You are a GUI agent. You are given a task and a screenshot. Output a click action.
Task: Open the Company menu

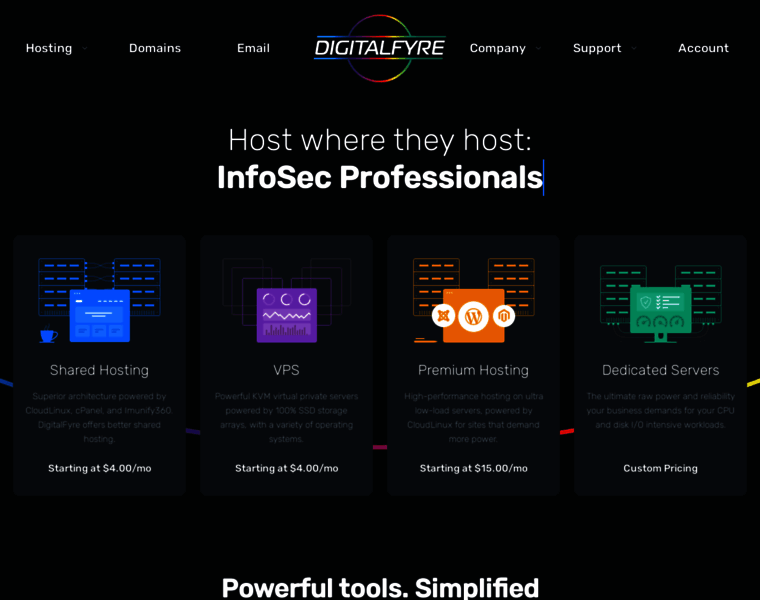coord(497,48)
